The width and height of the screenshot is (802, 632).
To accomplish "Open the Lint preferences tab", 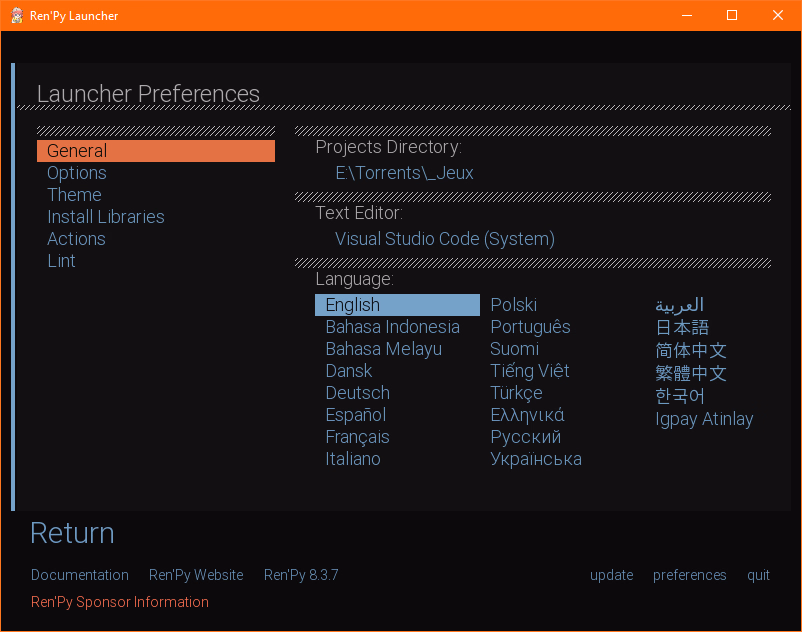I will coord(61,261).
